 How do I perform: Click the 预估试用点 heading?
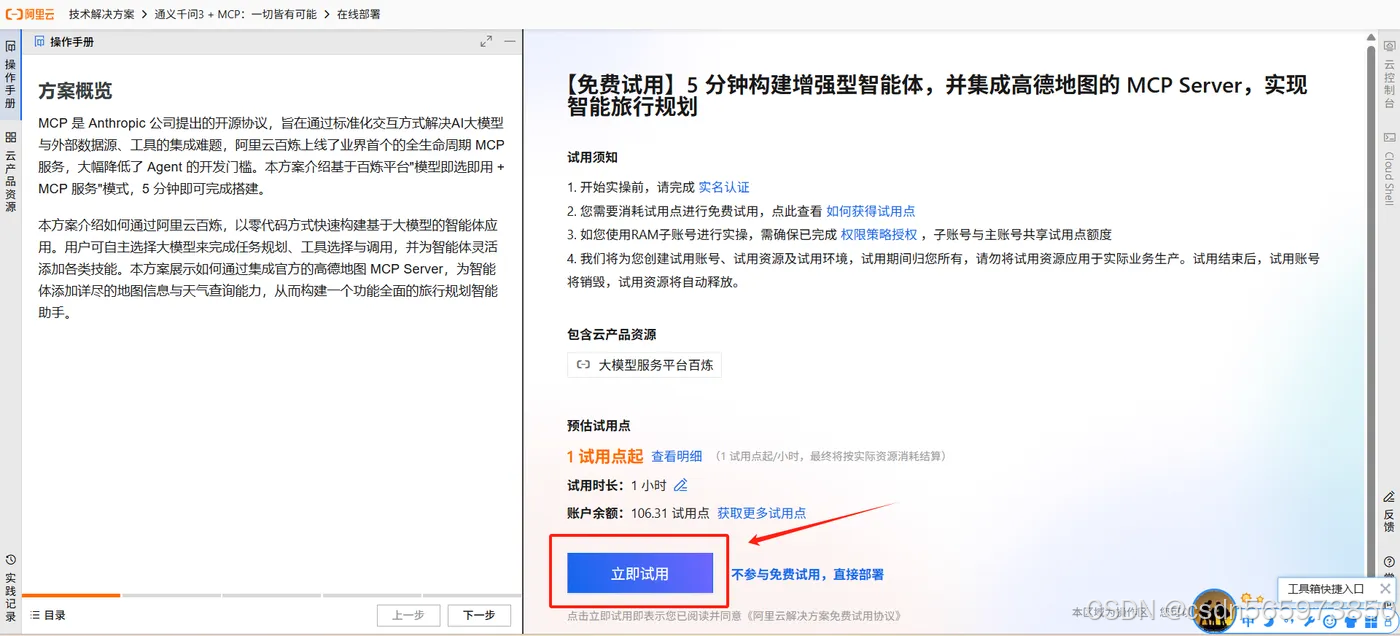point(598,425)
